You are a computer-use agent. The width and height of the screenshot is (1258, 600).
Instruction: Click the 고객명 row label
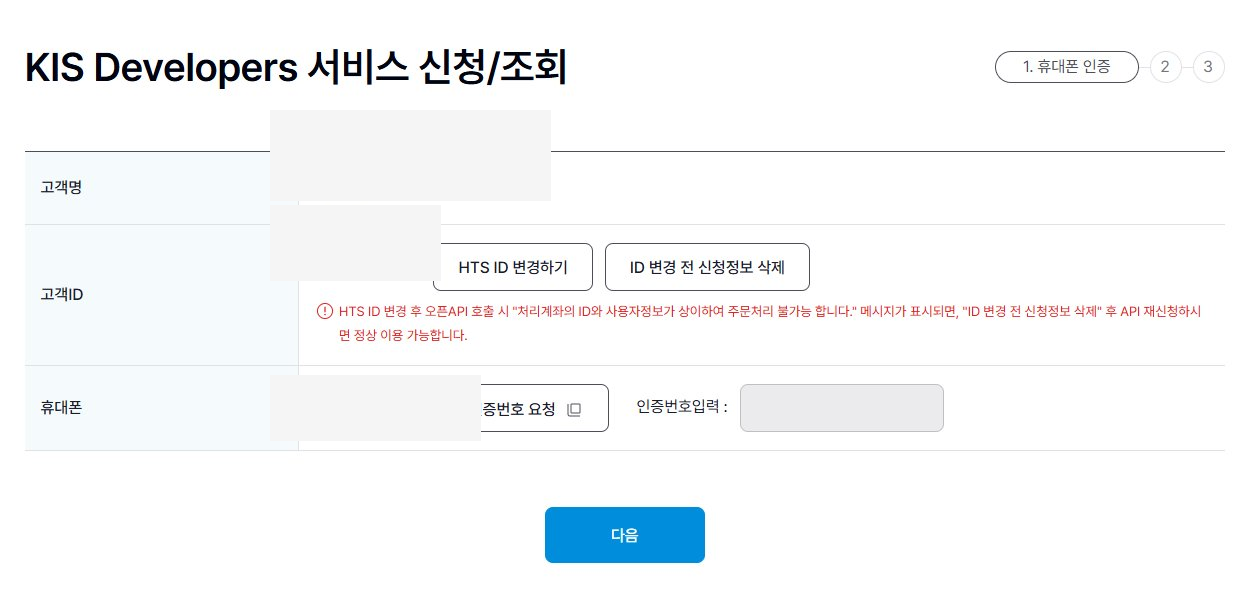point(61,187)
